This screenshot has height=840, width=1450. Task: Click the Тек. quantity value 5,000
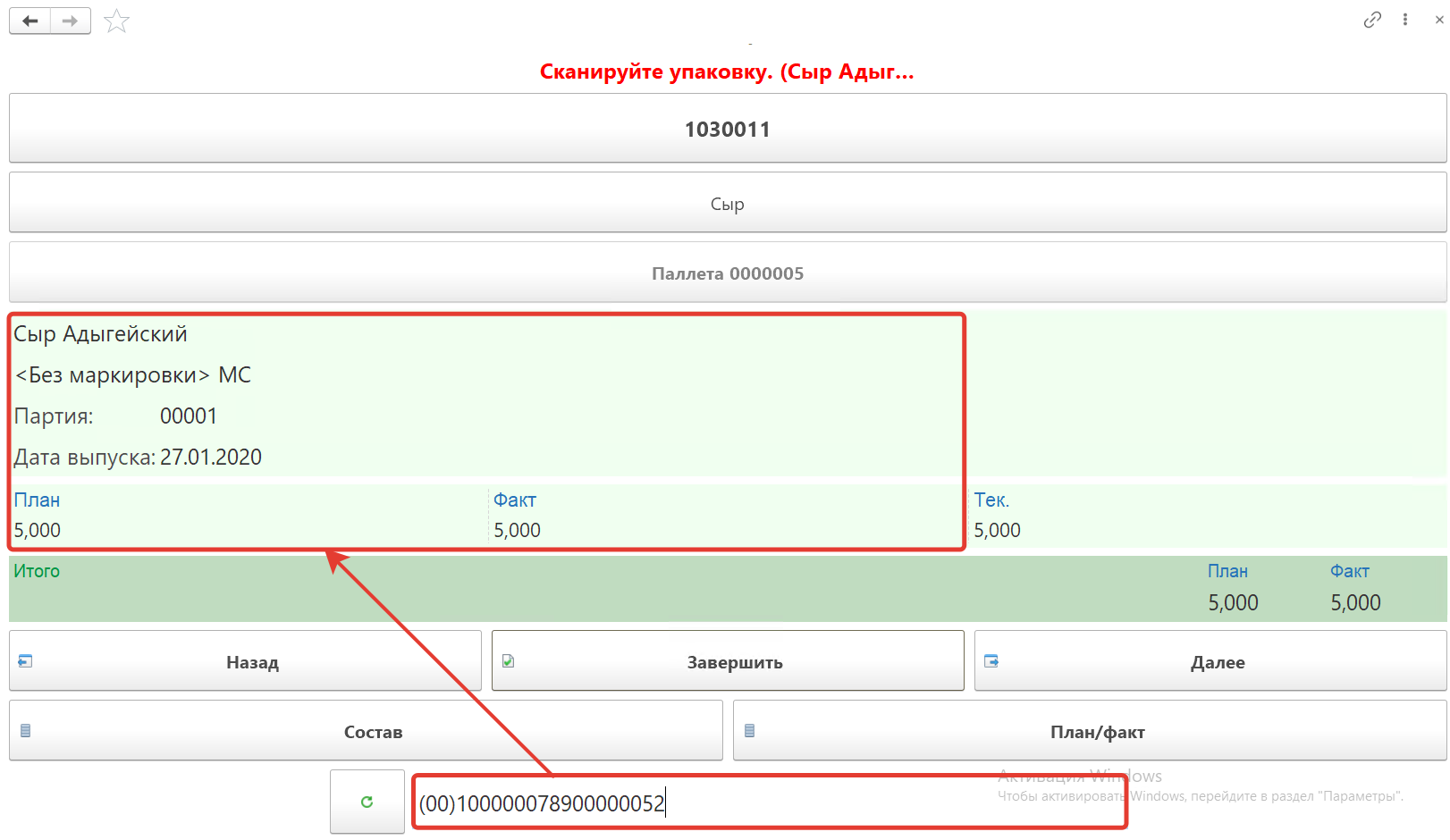(x=997, y=531)
